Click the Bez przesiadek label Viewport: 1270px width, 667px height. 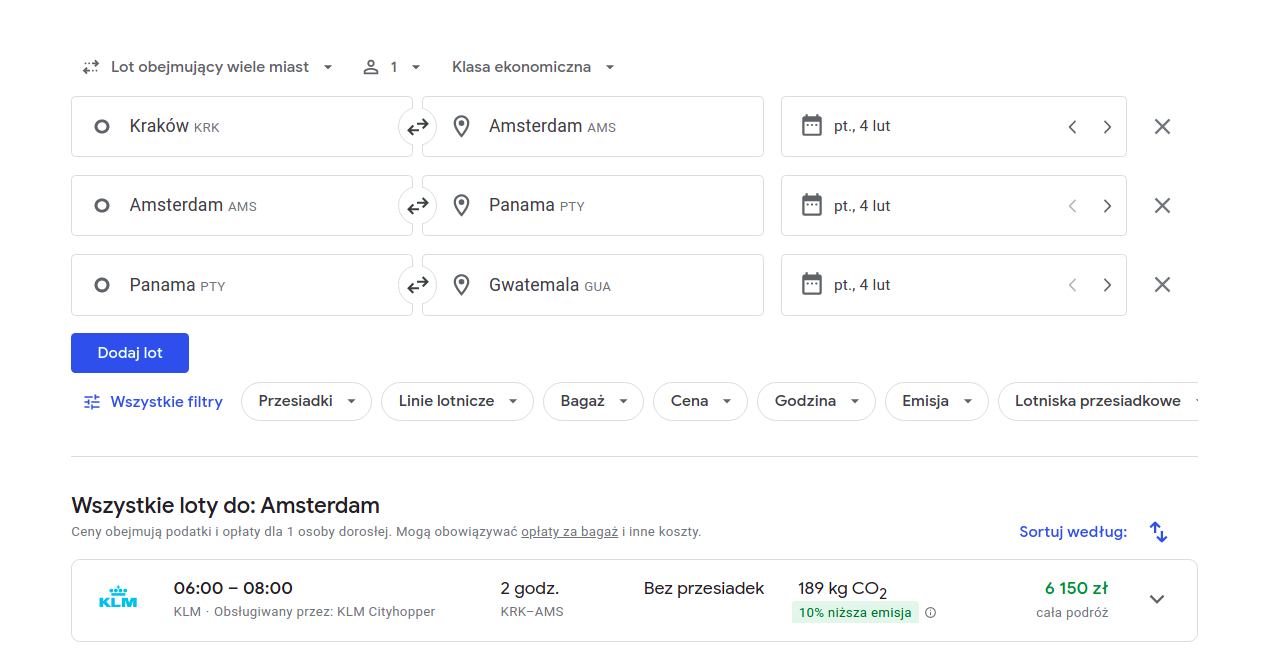704,588
